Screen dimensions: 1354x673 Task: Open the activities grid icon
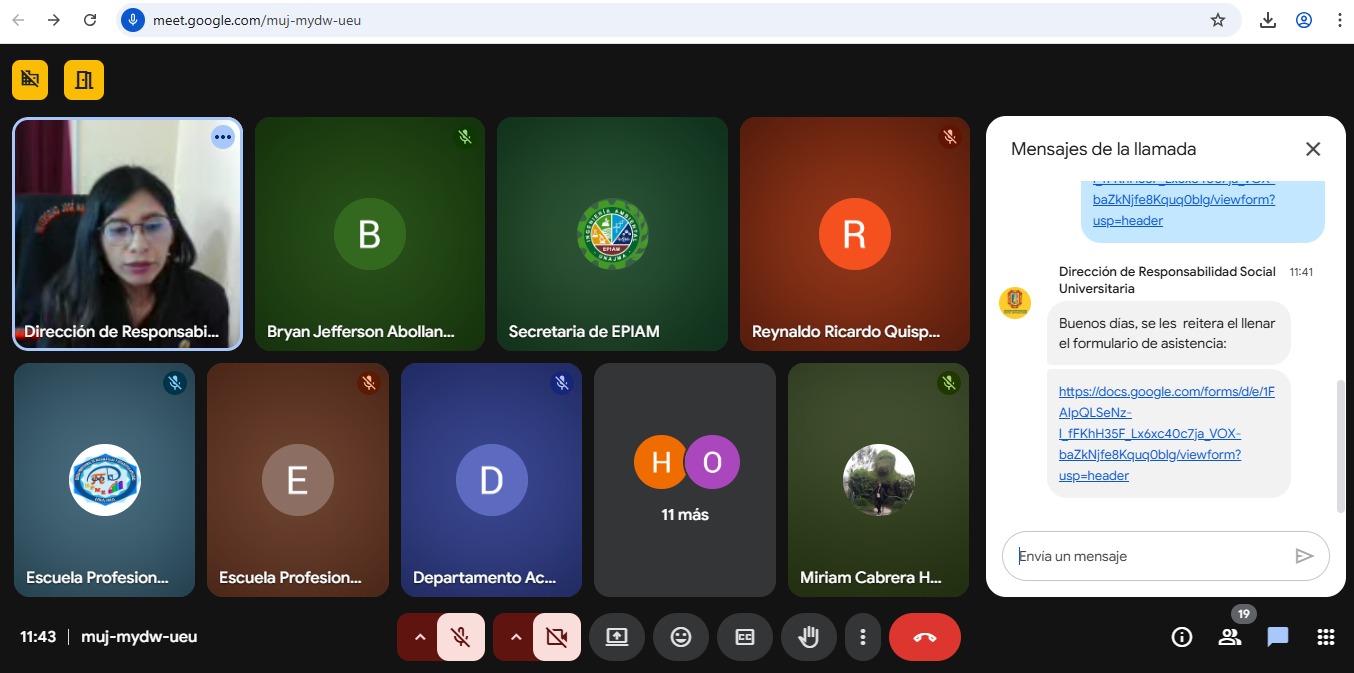[1326, 637]
